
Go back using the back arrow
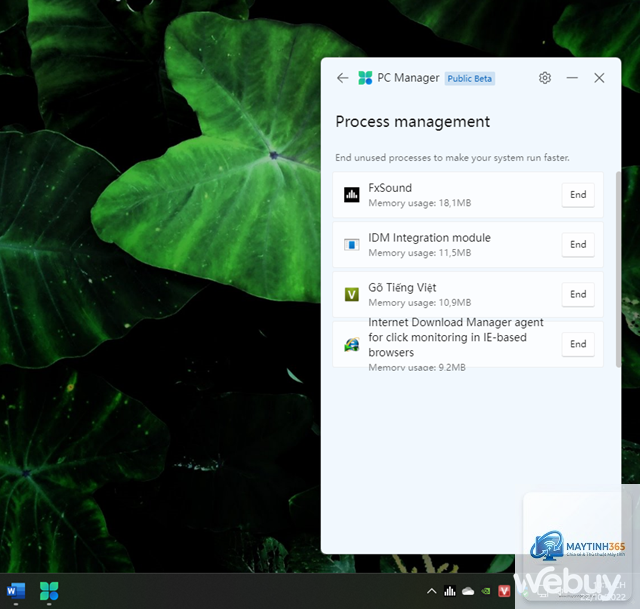click(342, 78)
